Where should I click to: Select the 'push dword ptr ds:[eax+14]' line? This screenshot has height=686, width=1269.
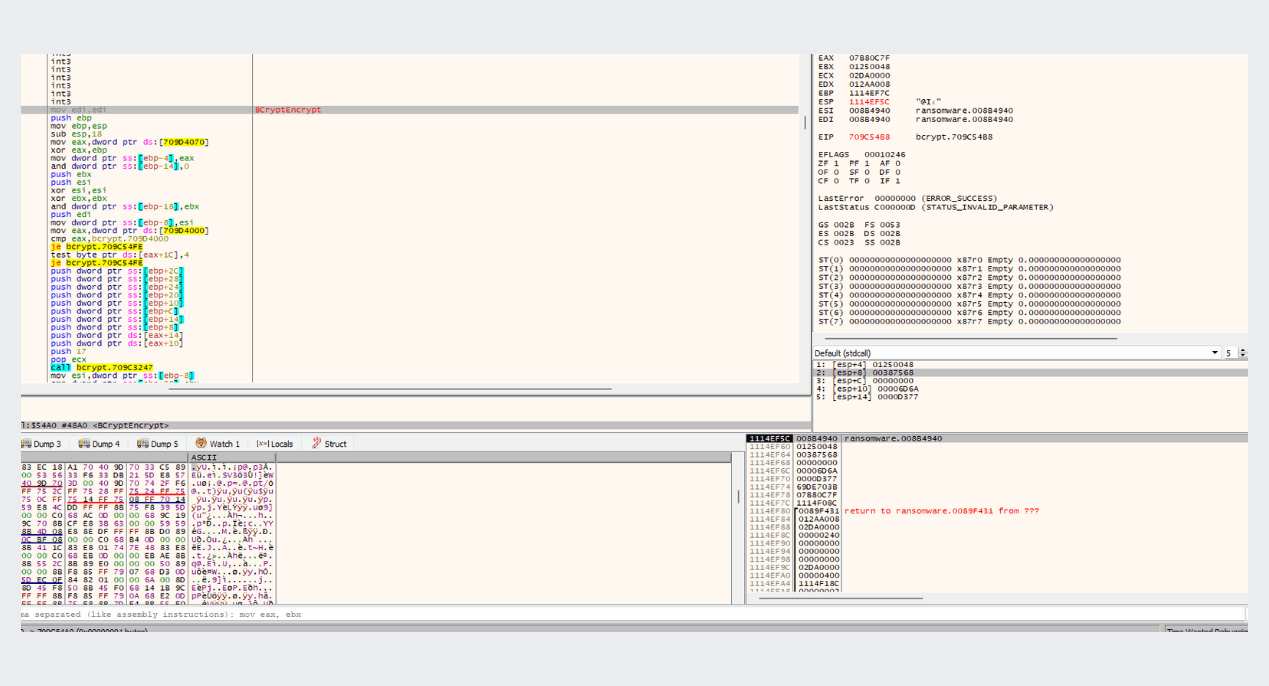click(x=116, y=335)
